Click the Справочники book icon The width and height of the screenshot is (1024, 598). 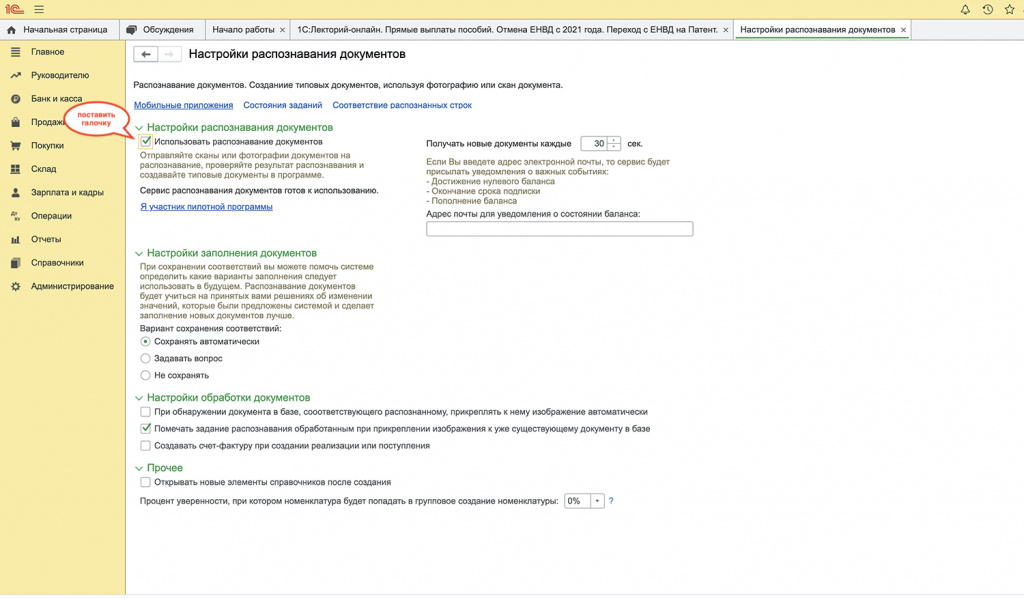click(16, 263)
